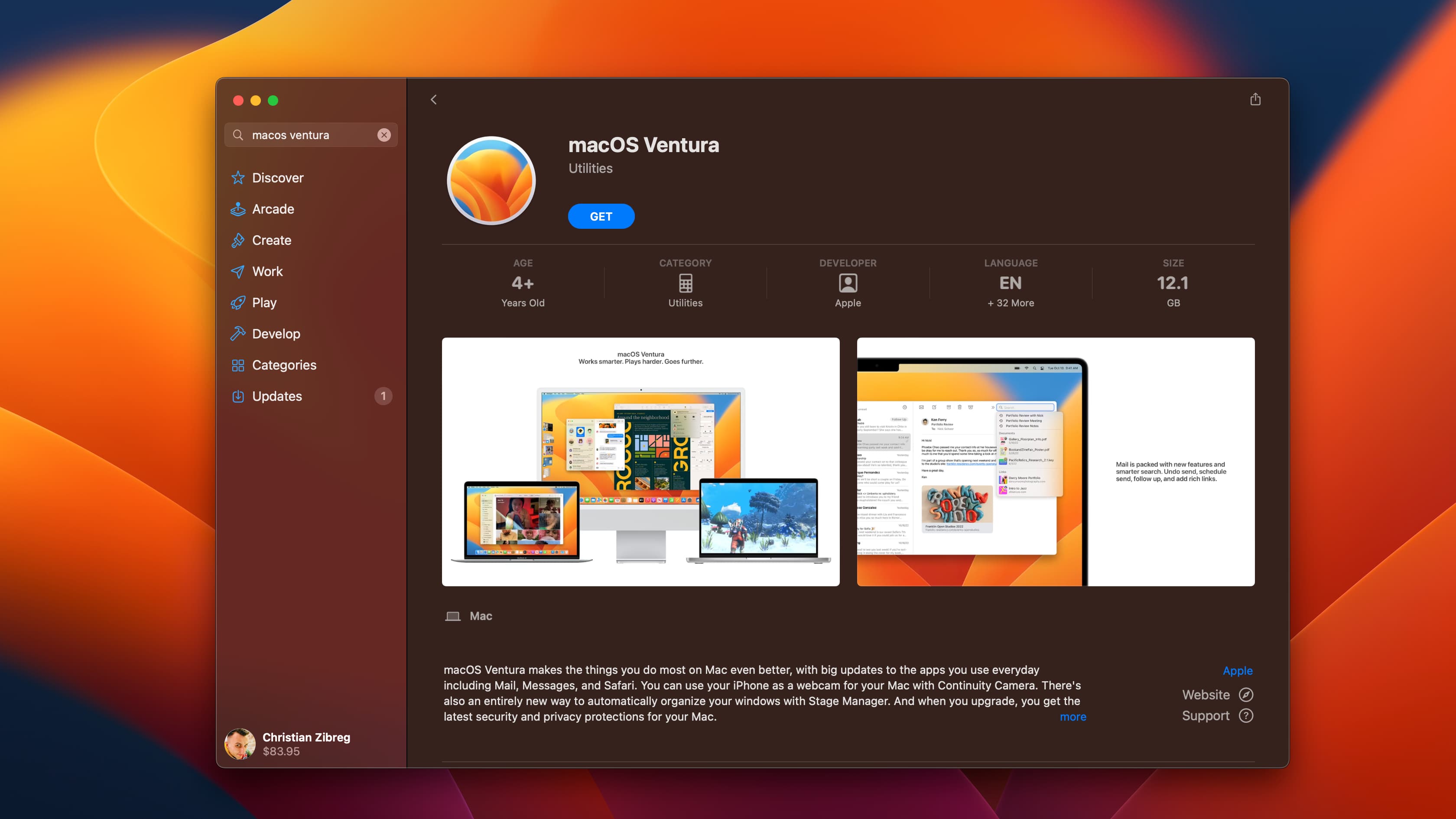
Task: Click the GET button to download
Action: 601,216
